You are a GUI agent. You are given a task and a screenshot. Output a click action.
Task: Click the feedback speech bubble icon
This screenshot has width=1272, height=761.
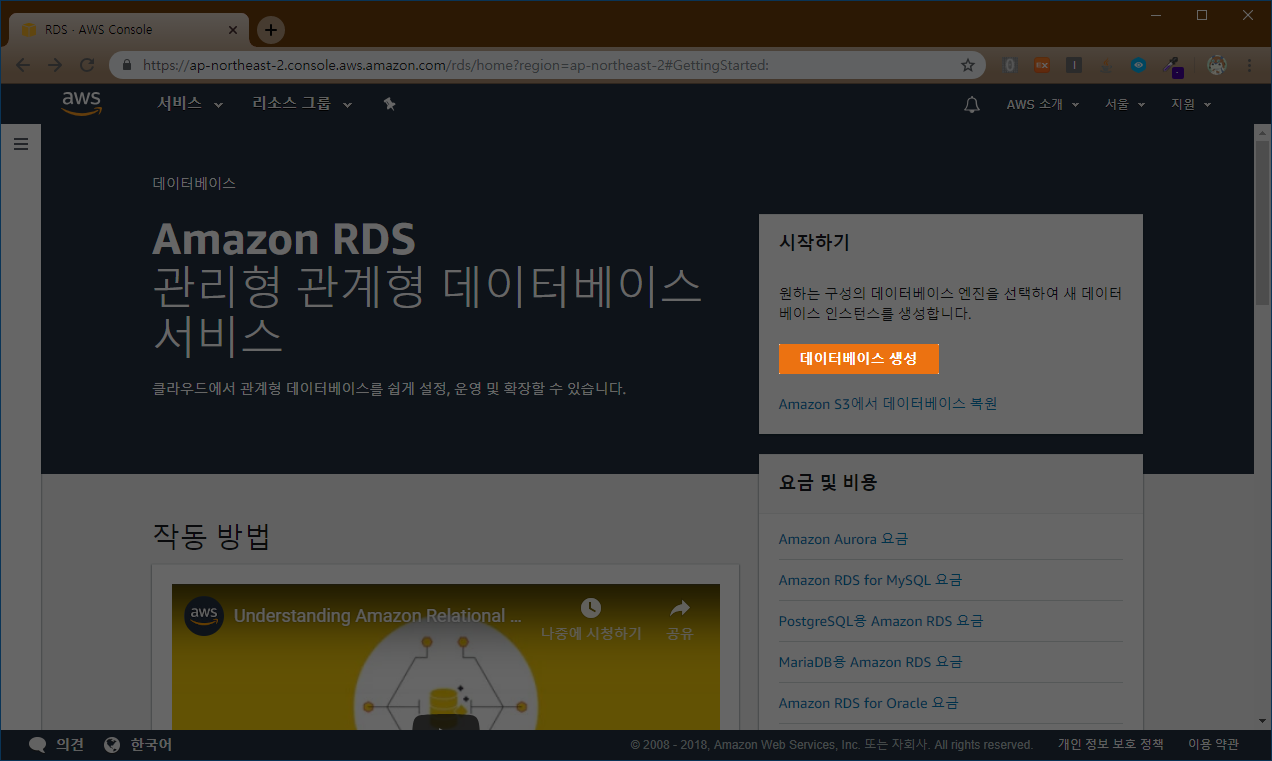coord(38,745)
